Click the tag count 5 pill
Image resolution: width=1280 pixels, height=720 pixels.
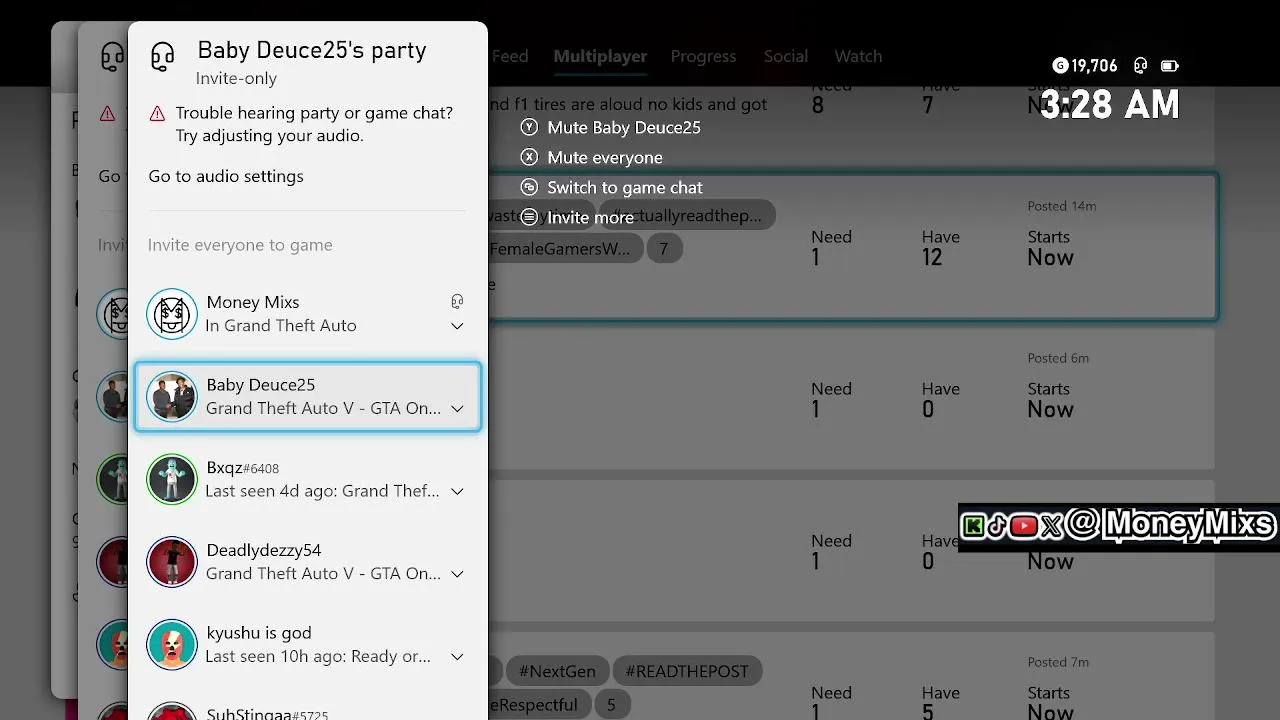[x=611, y=704]
